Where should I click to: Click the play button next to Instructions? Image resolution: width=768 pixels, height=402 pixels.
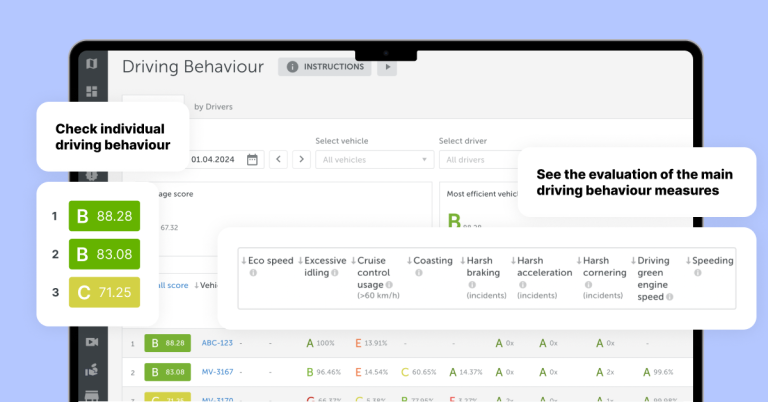[x=387, y=67]
